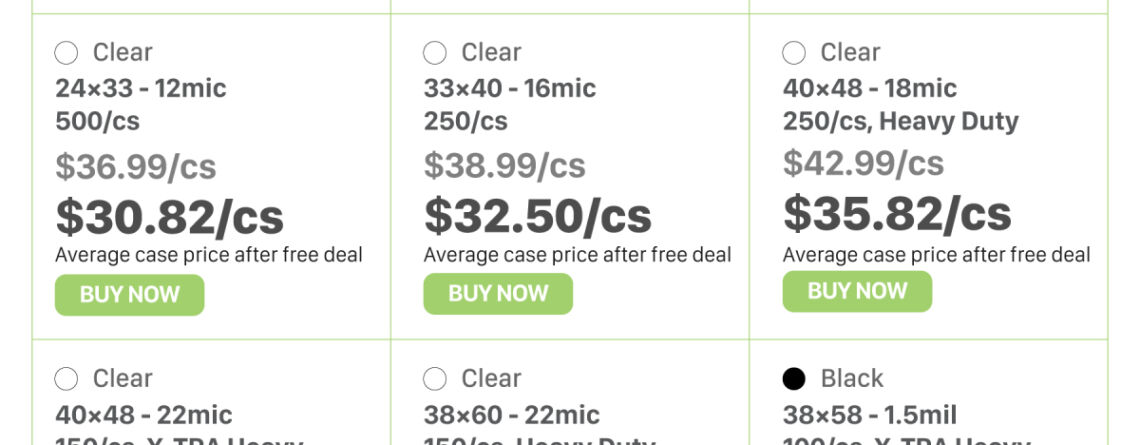Click the $35.82/cs sale price

tap(897, 213)
